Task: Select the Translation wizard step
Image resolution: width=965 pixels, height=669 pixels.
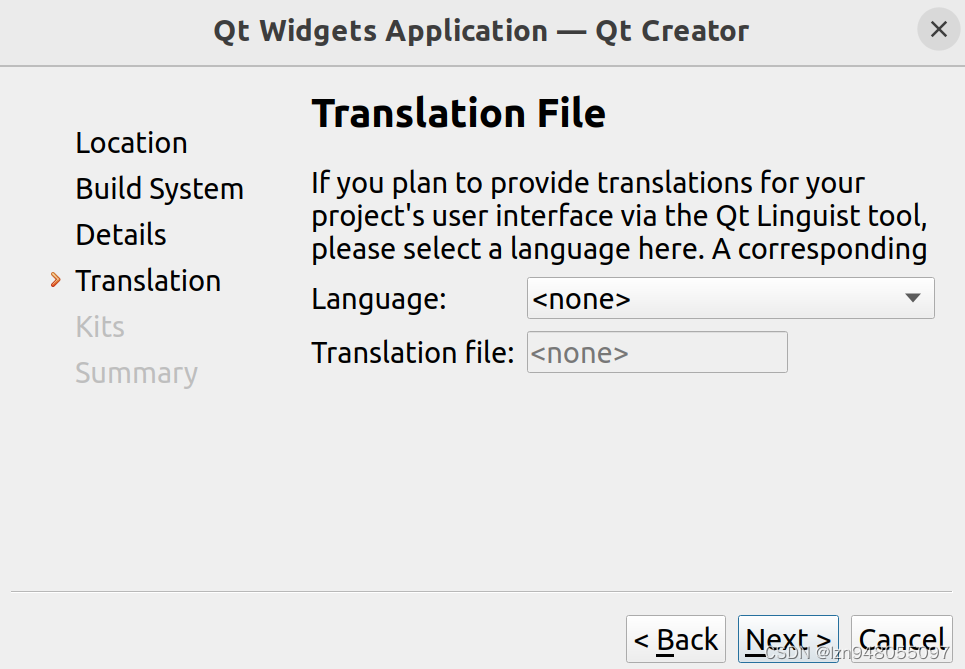Action: (148, 281)
